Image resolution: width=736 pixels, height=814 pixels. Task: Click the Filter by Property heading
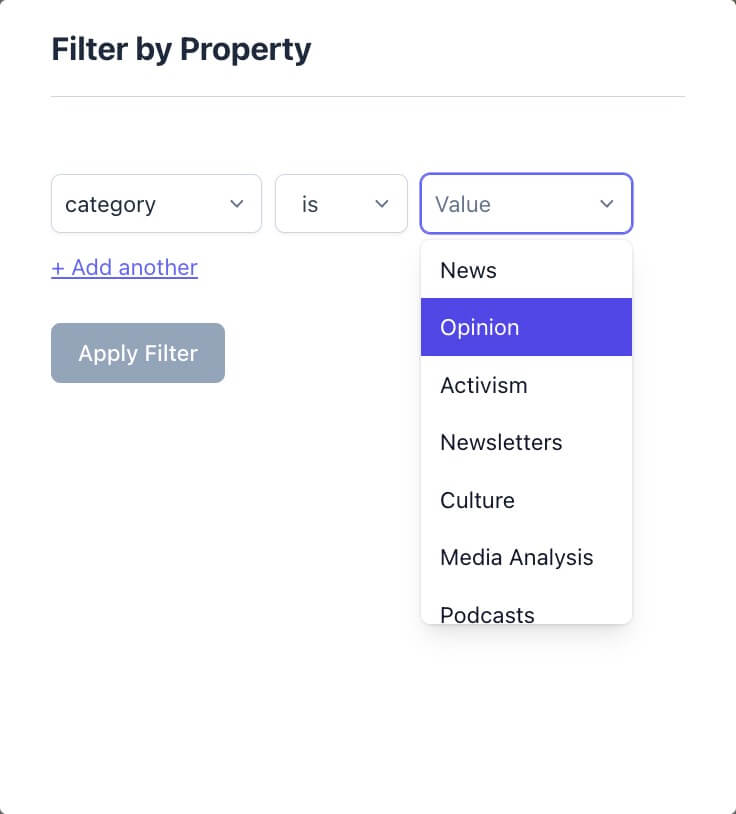(x=182, y=49)
